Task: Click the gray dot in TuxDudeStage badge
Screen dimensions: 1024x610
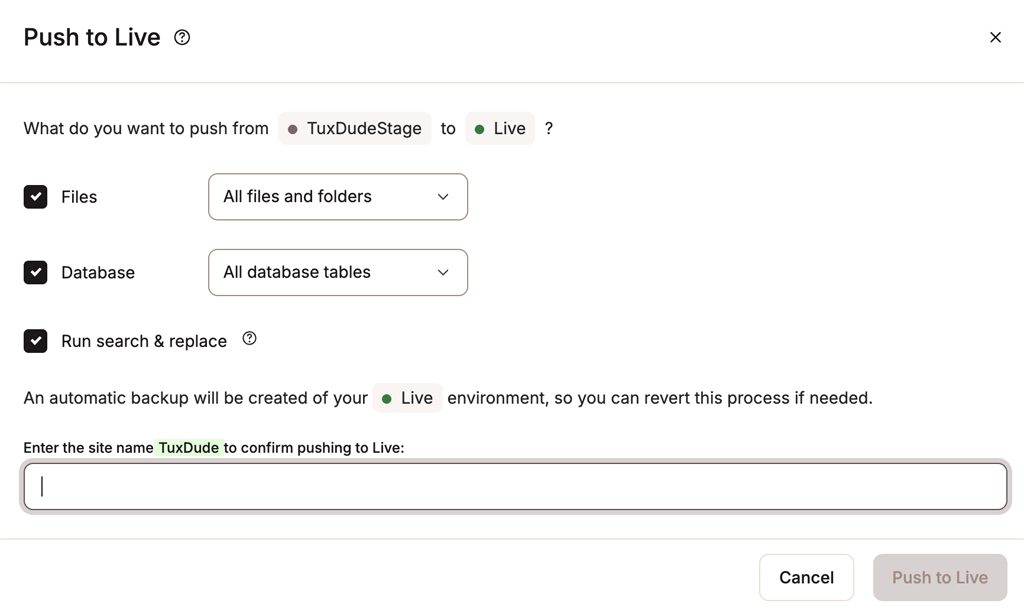Action: 292,129
